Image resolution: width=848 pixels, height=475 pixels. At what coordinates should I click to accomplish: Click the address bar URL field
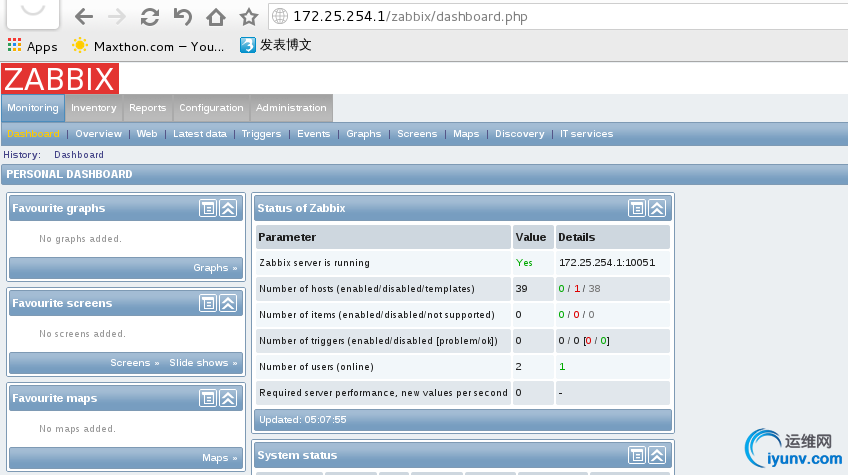557,16
